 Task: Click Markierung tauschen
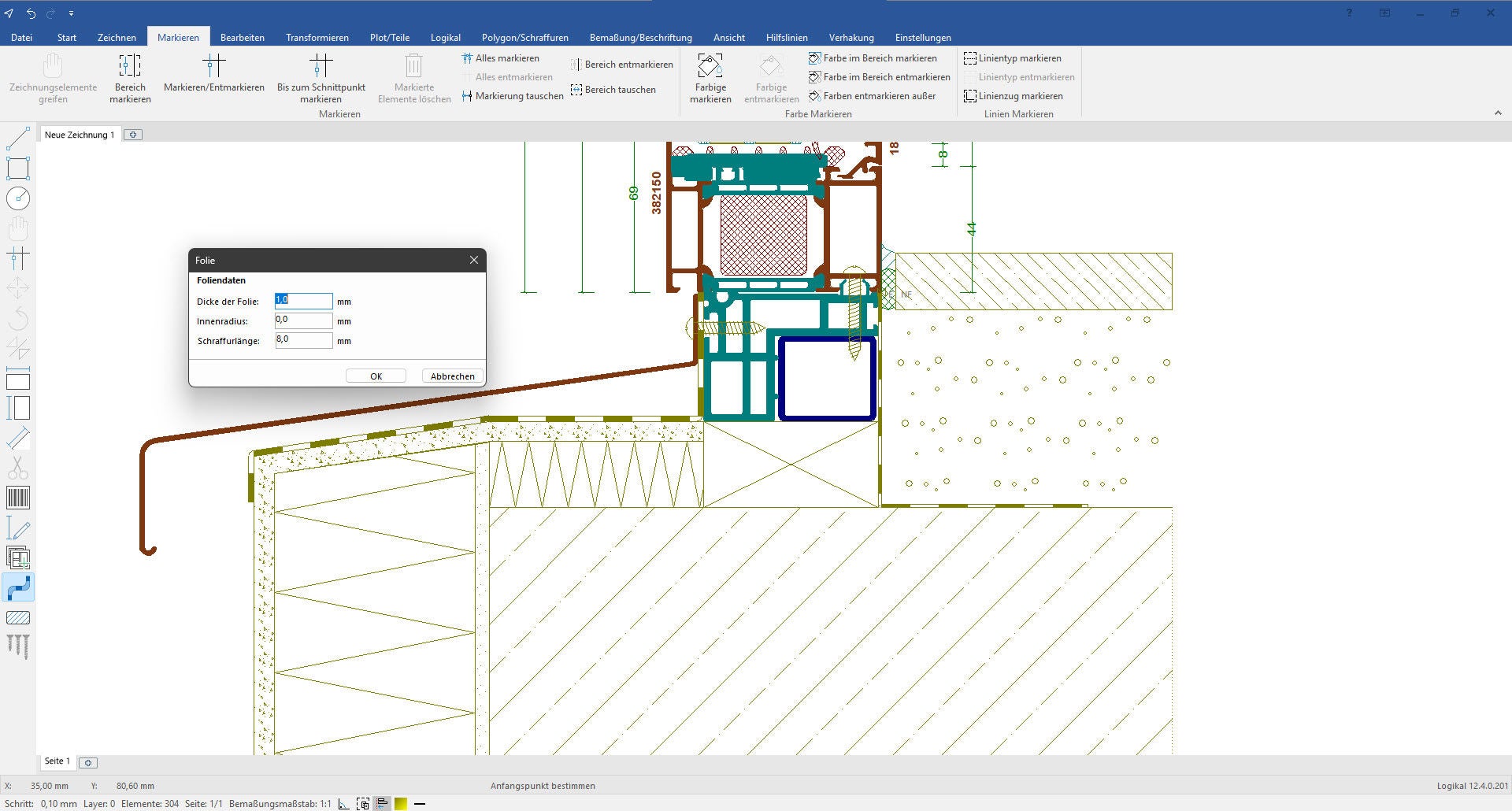pos(512,96)
